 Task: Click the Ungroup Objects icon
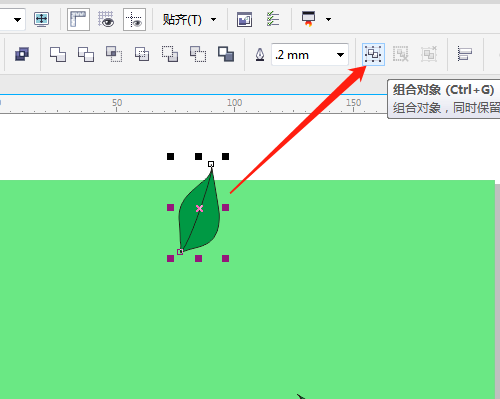tap(401, 54)
